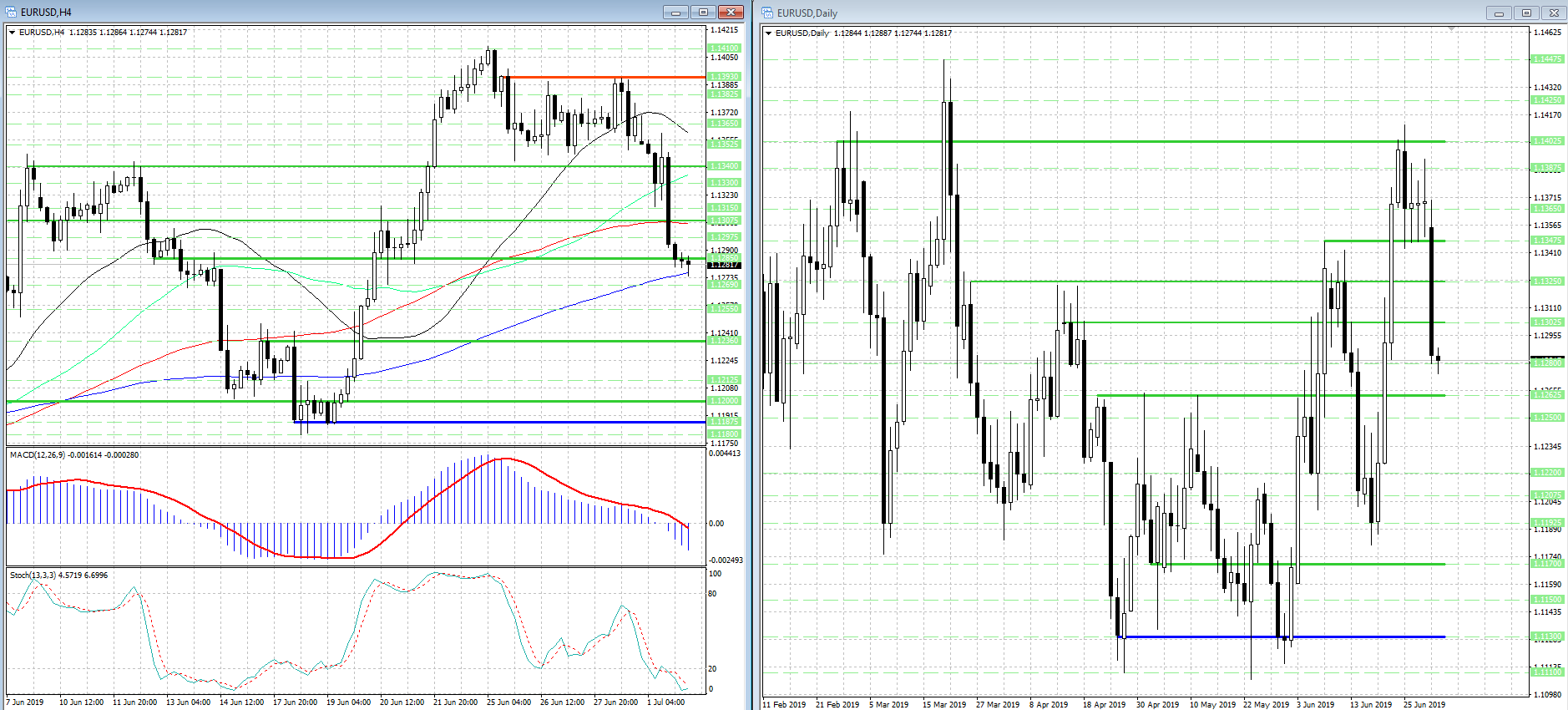Activate the EURUSD,Daily window title bar
The width and height of the screenshot is (1568, 710).
[1119, 13]
